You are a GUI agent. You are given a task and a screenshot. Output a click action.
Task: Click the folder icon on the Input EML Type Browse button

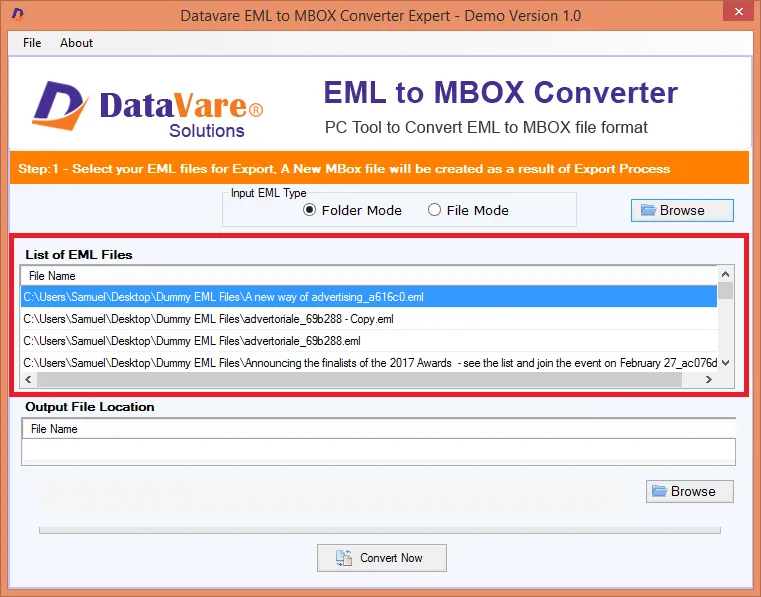click(648, 210)
